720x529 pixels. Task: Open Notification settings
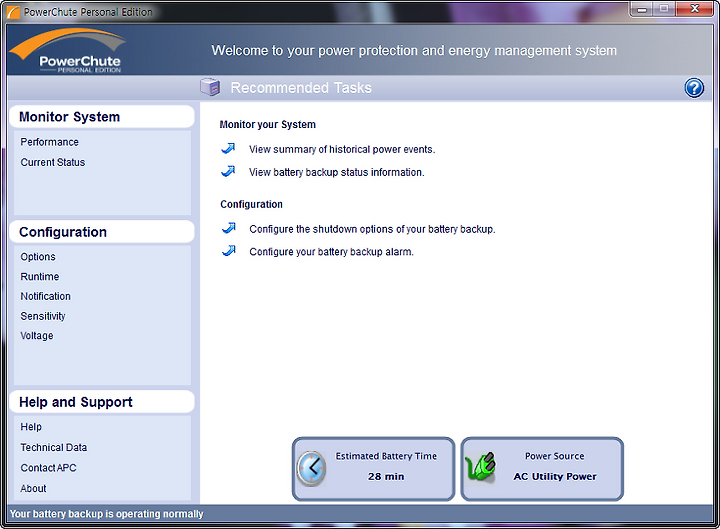tap(45, 296)
